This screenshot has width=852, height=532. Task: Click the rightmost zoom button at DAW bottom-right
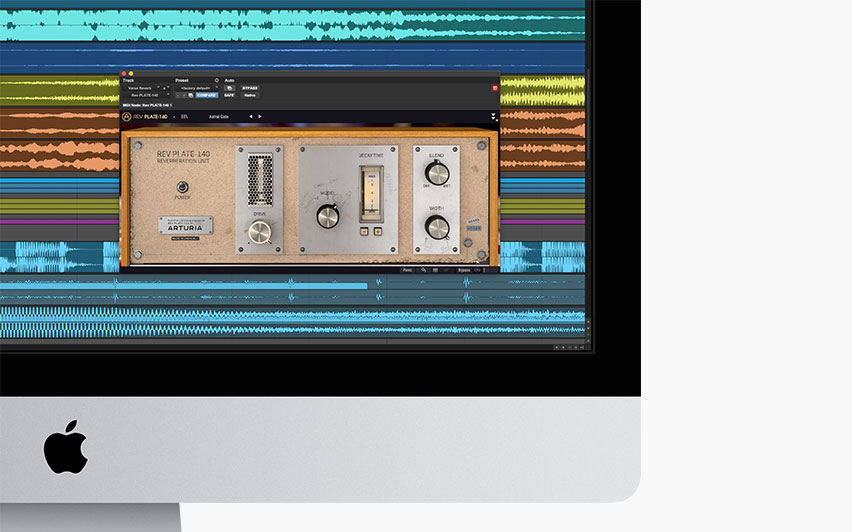click(582, 347)
